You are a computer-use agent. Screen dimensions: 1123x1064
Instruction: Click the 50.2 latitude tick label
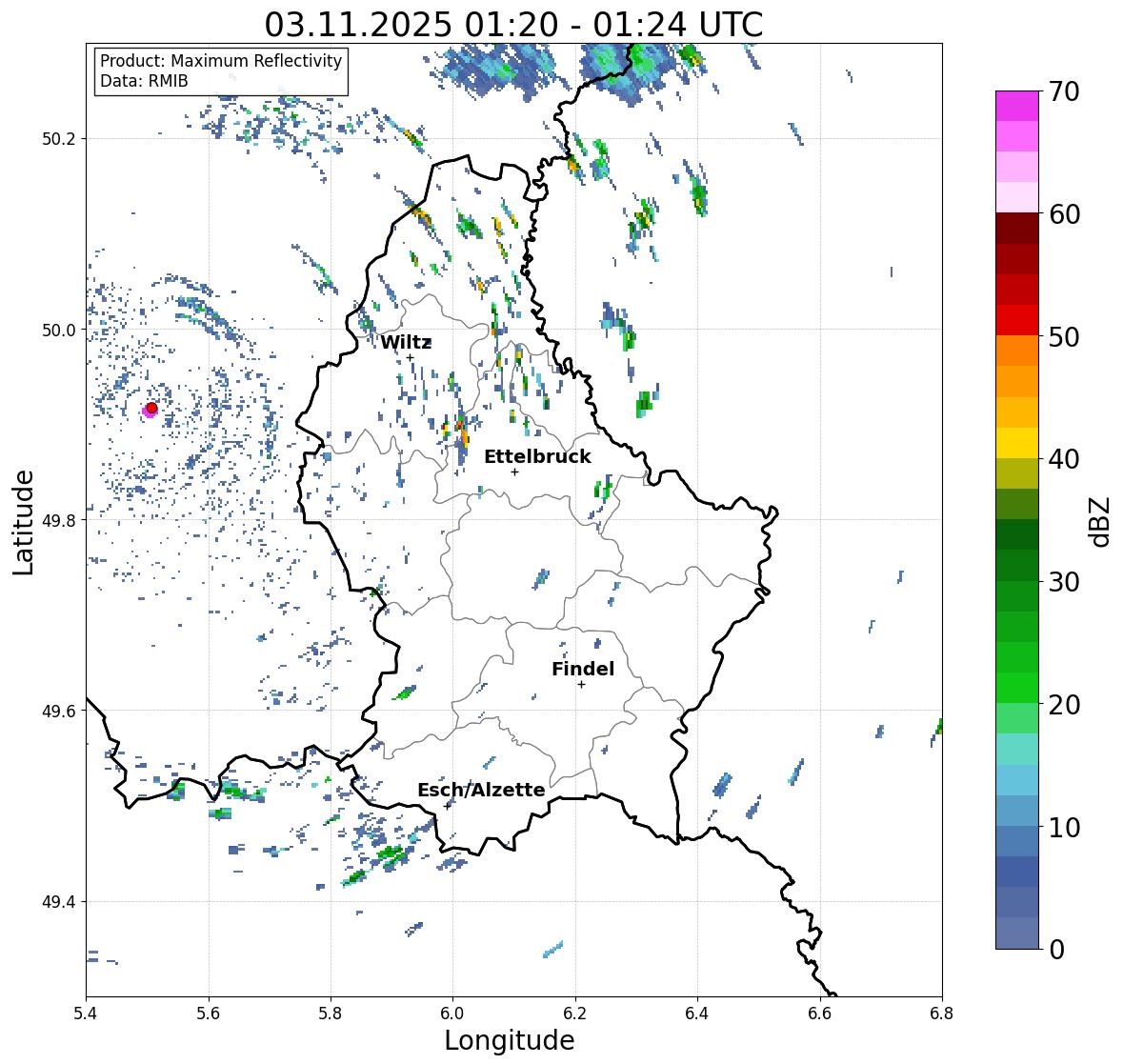pos(59,139)
